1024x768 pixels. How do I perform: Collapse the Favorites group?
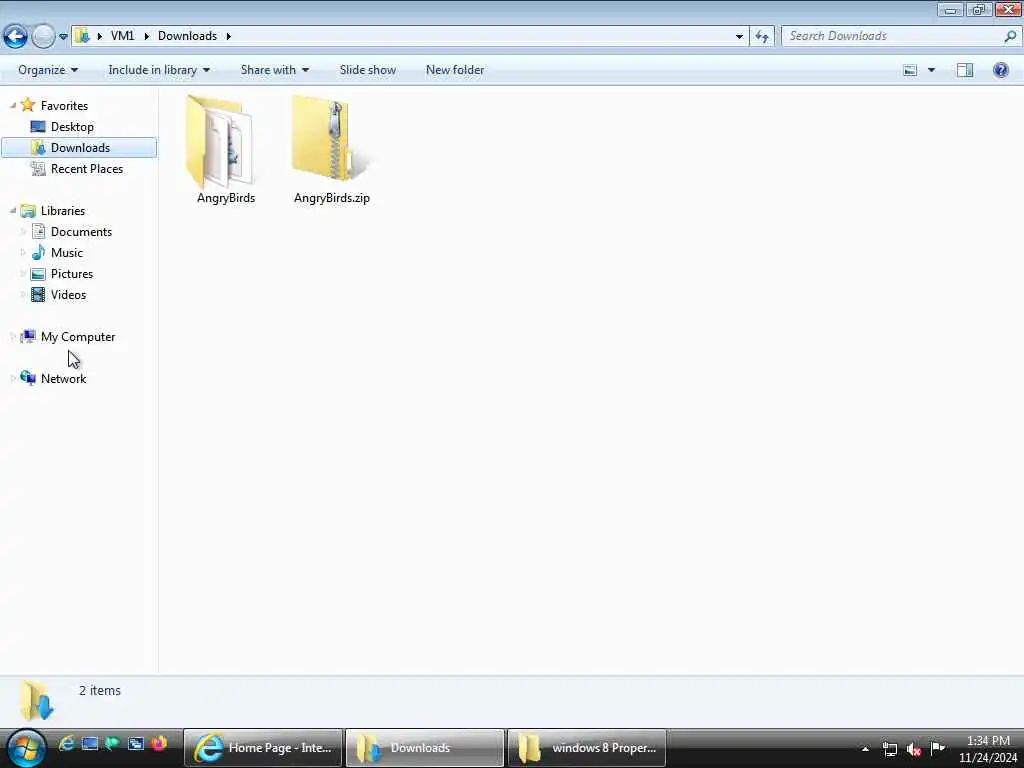tap(12, 105)
